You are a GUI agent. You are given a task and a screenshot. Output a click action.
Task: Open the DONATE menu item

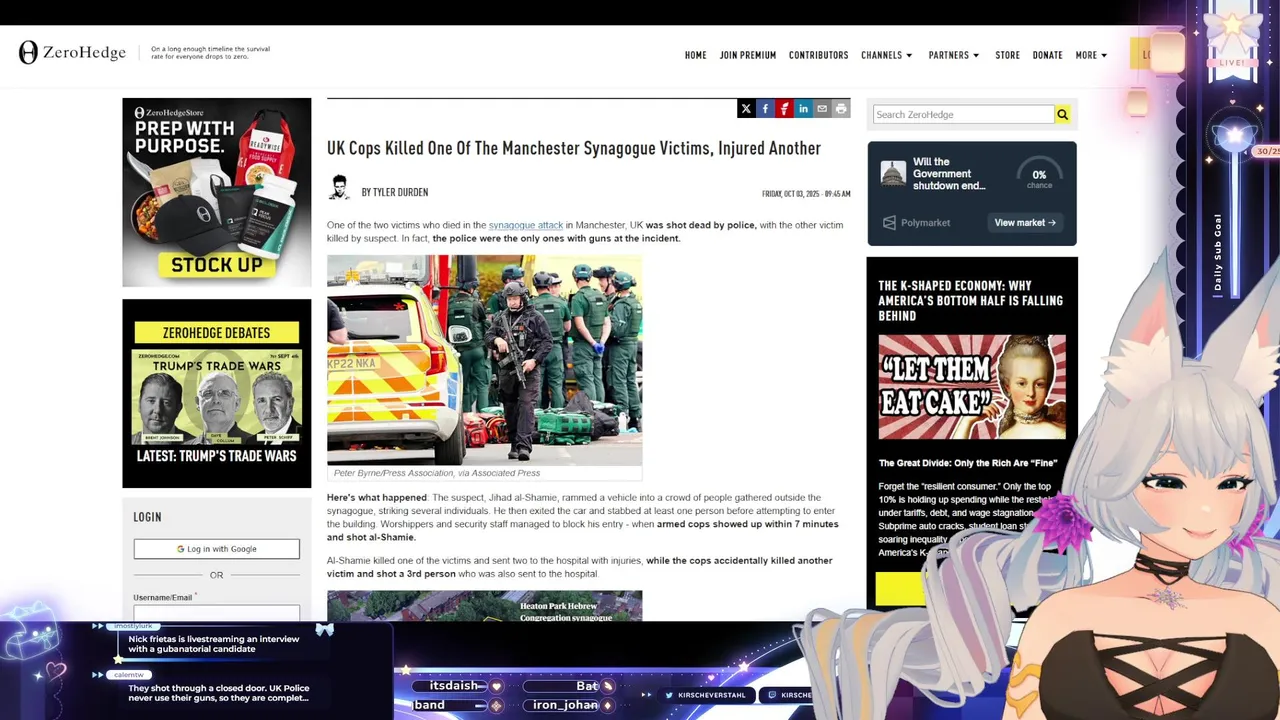(x=1047, y=55)
